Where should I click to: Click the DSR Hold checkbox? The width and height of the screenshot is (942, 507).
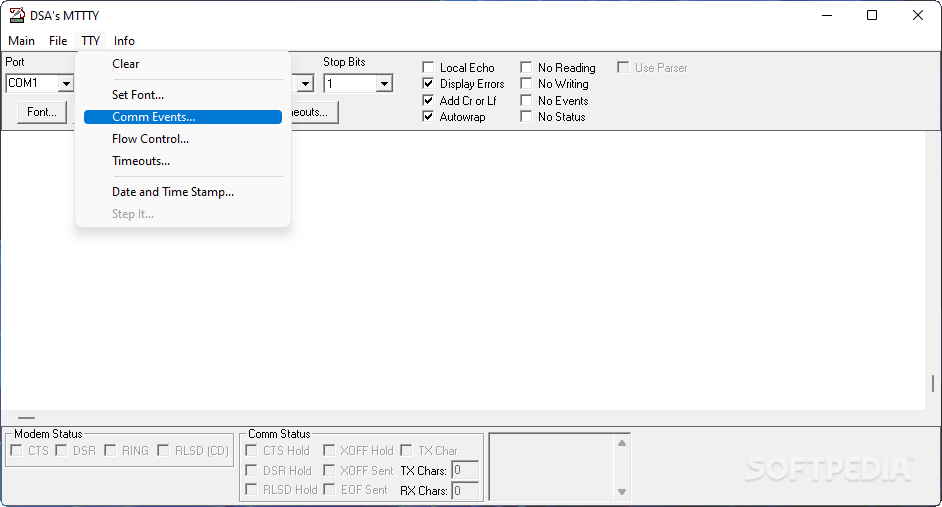(251, 470)
